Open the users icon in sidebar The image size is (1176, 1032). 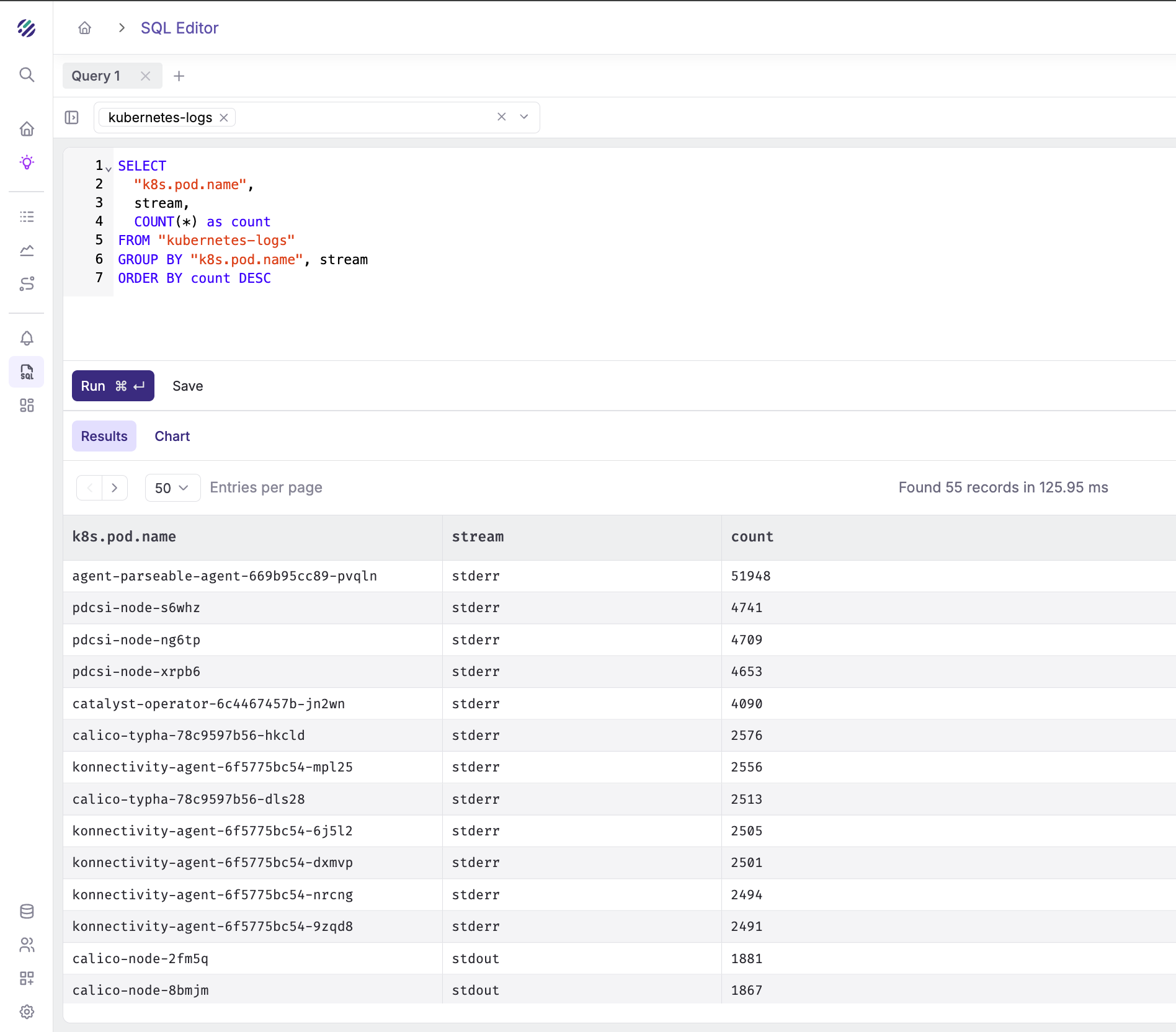[x=27, y=945]
